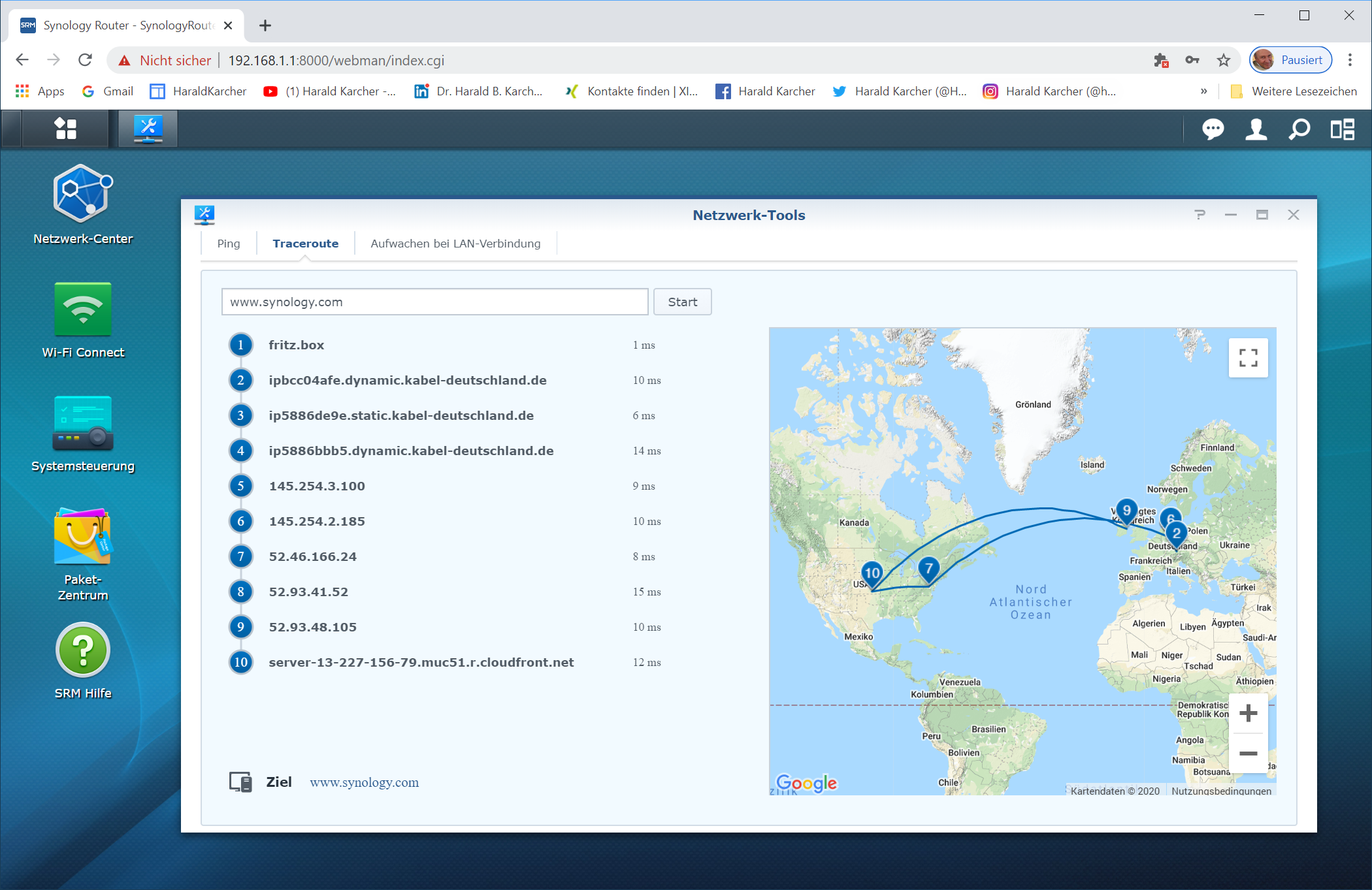Switch to the Ping tab
The image size is (1372, 890).
point(229,244)
